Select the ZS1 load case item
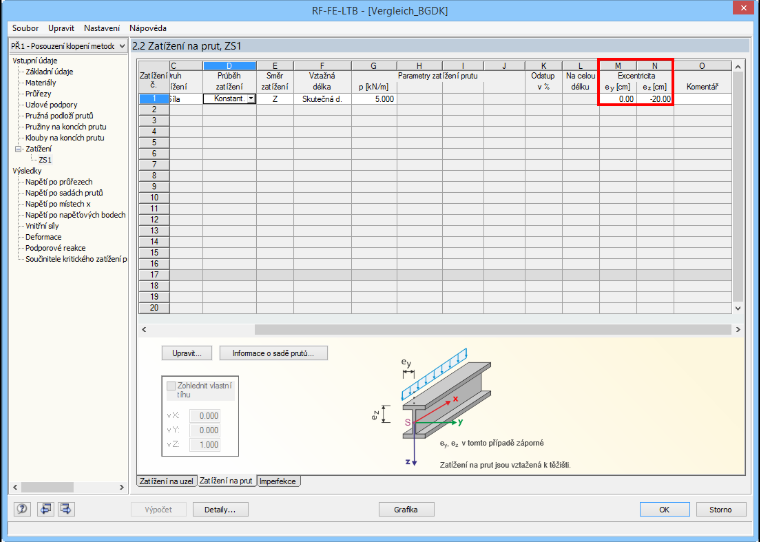 point(45,159)
